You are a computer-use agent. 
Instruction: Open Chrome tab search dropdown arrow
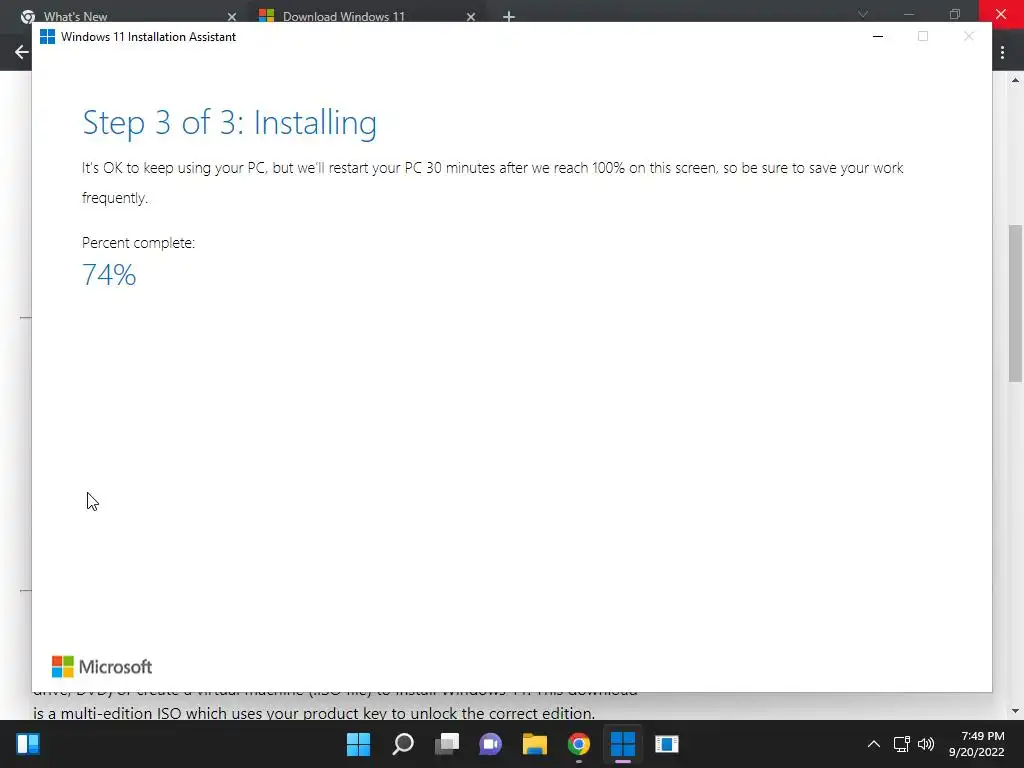click(x=863, y=14)
